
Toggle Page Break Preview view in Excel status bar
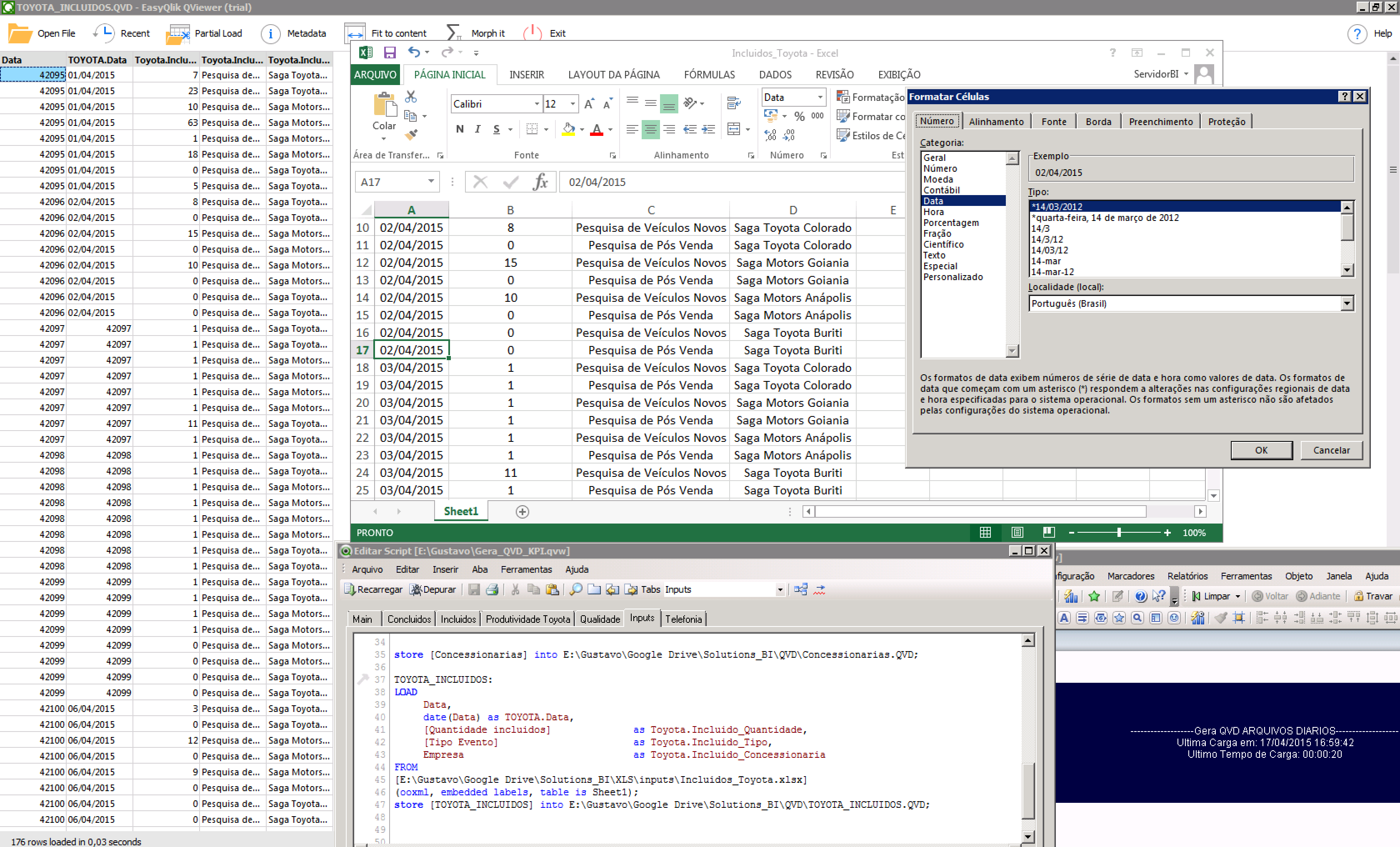[1049, 533]
